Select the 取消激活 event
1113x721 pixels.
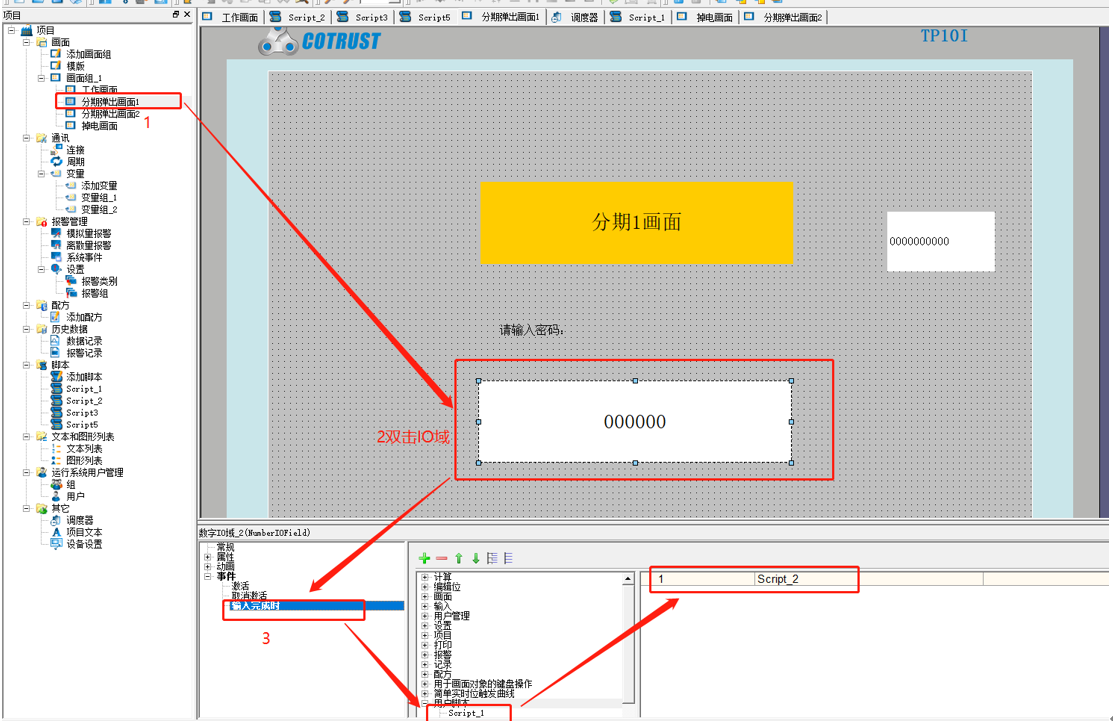tap(249, 595)
